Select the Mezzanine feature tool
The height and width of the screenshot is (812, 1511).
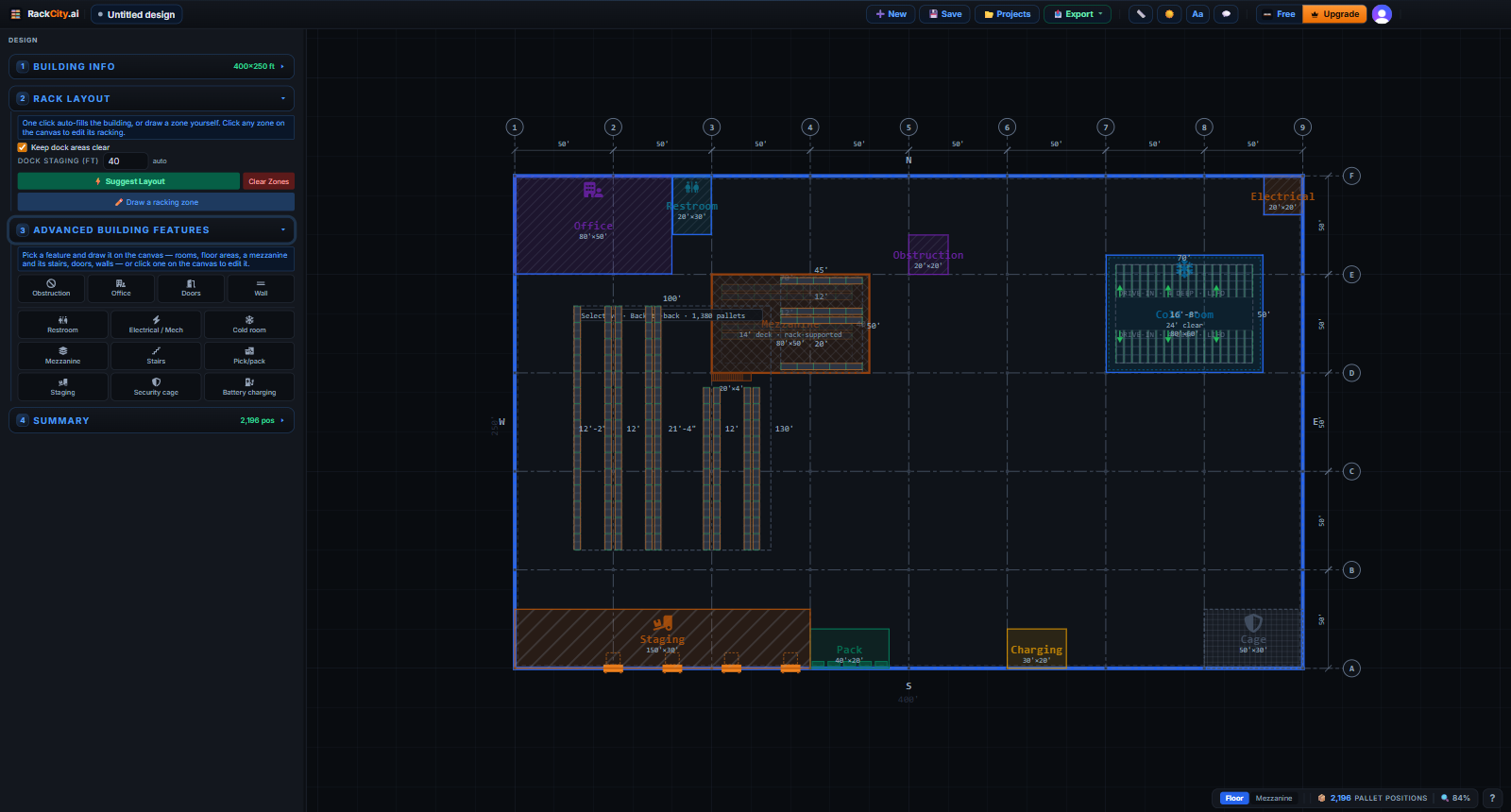[62, 356]
